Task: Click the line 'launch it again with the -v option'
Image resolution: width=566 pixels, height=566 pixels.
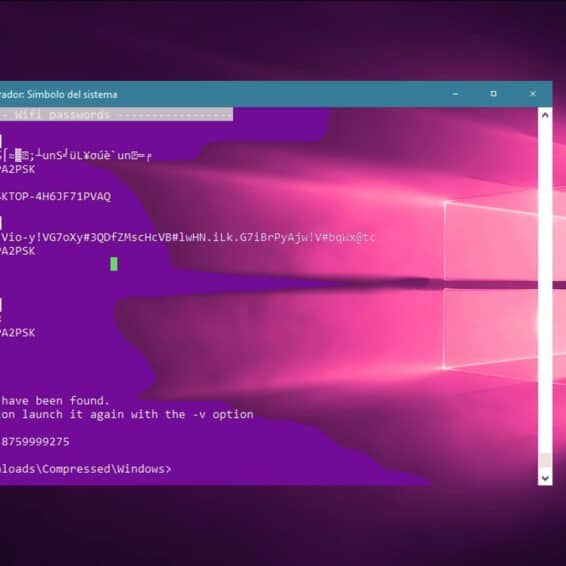Action: coord(138,414)
